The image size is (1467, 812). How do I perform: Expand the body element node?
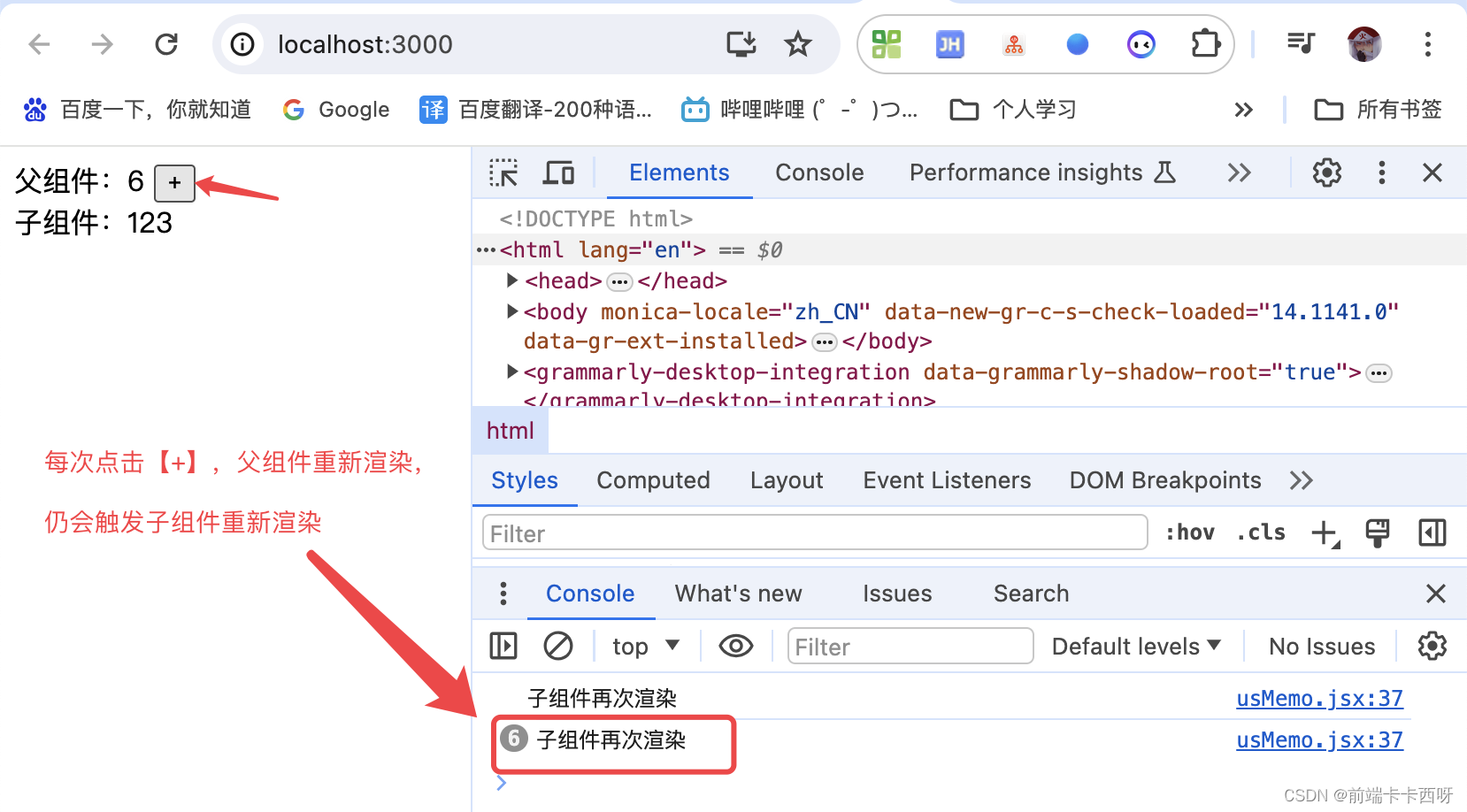click(x=511, y=311)
